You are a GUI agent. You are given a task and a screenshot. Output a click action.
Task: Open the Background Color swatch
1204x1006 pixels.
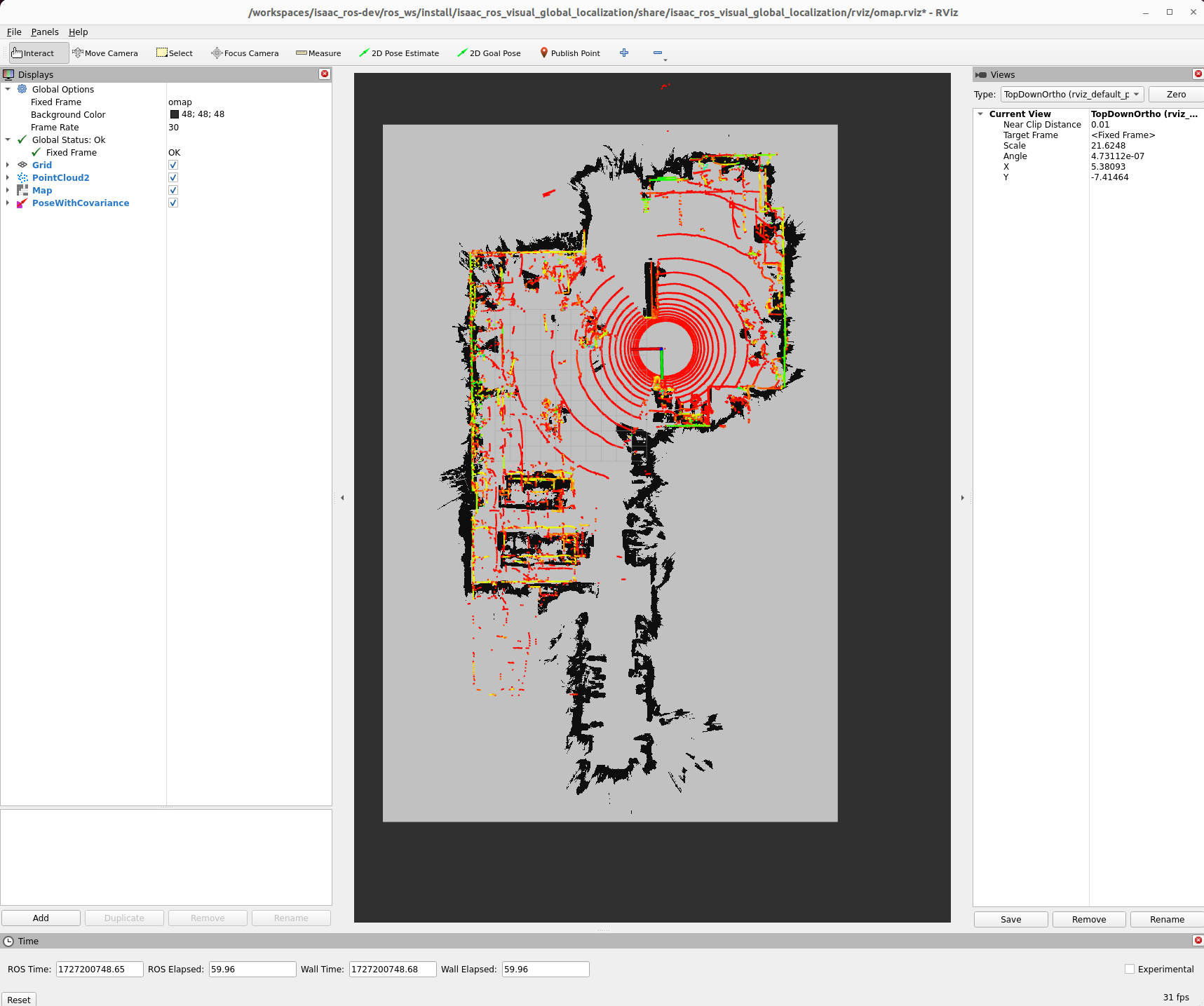tap(174, 114)
